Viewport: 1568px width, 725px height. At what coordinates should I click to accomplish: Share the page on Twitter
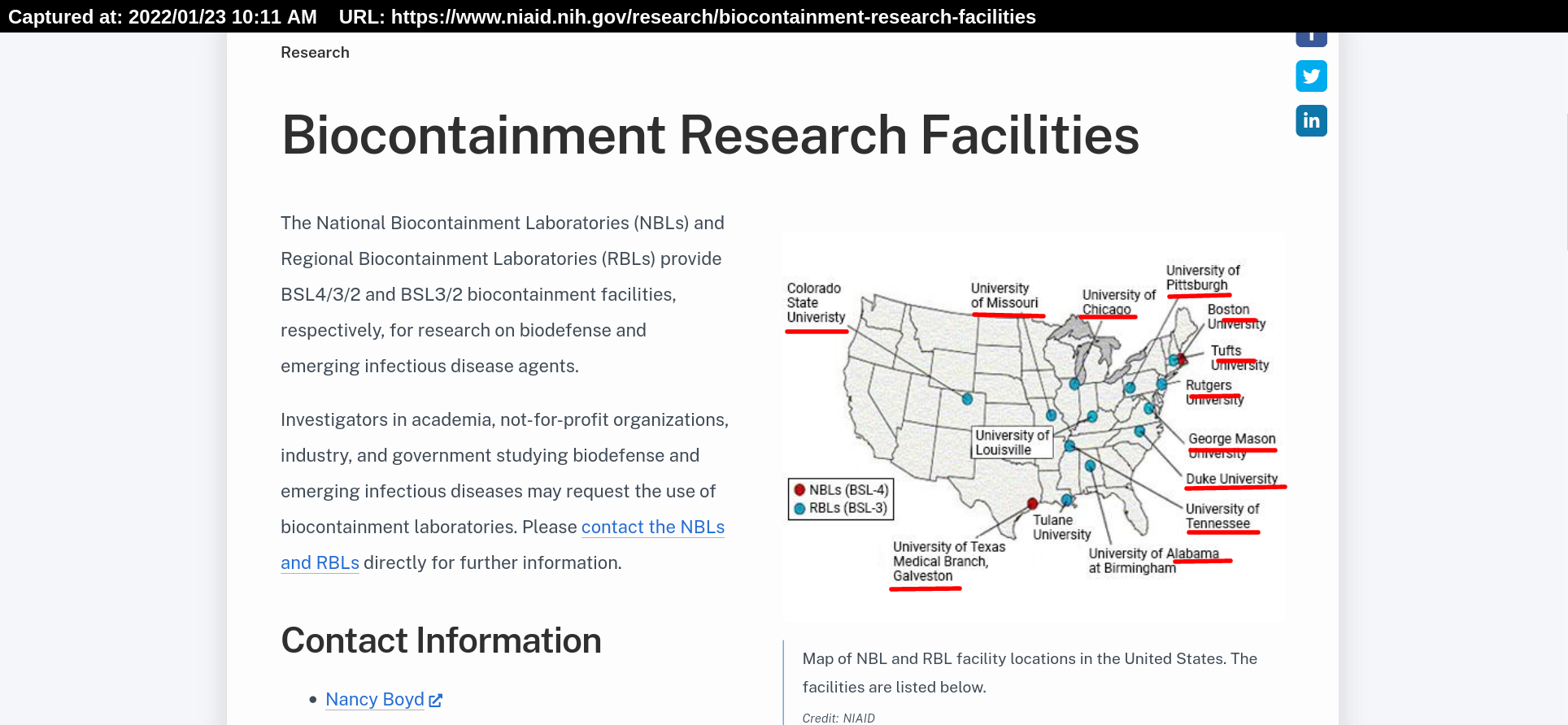1311,76
